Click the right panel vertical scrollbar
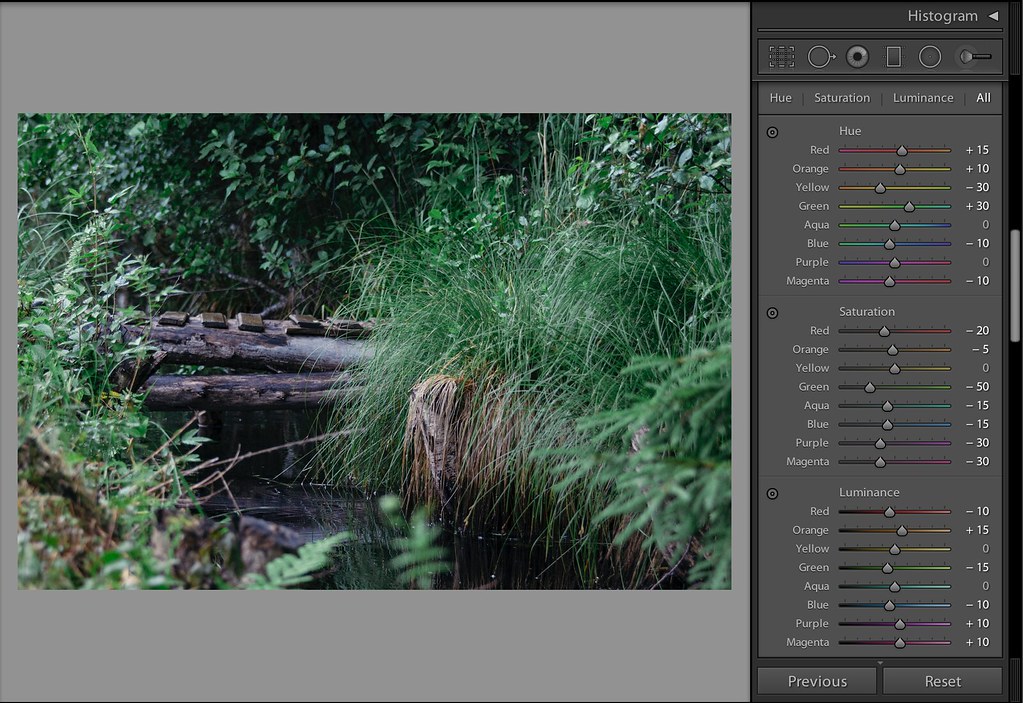The height and width of the screenshot is (703, 1023). pos(1016,285)
